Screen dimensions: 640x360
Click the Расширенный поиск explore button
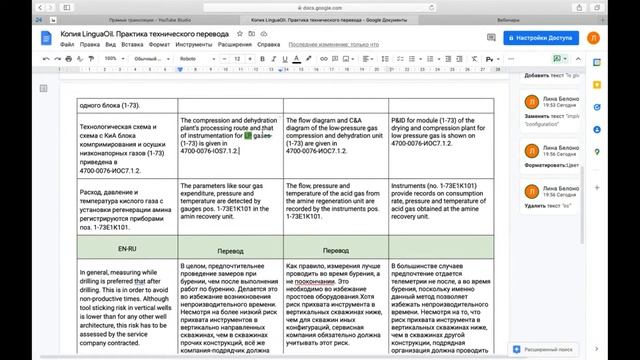coord(544,349)
